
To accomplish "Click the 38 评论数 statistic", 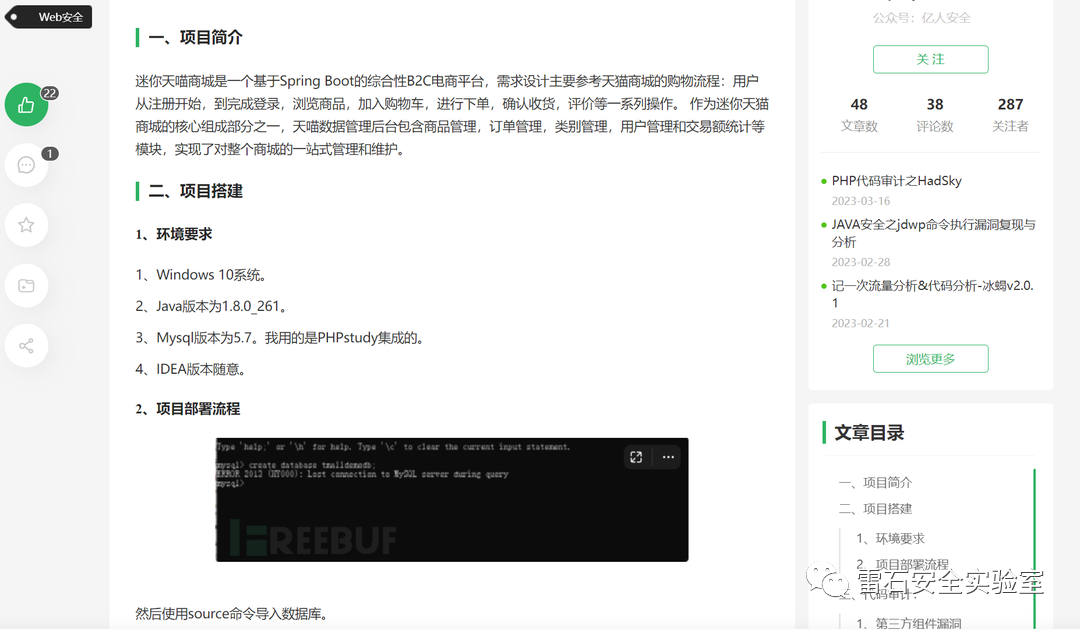I will coord(935,114).
